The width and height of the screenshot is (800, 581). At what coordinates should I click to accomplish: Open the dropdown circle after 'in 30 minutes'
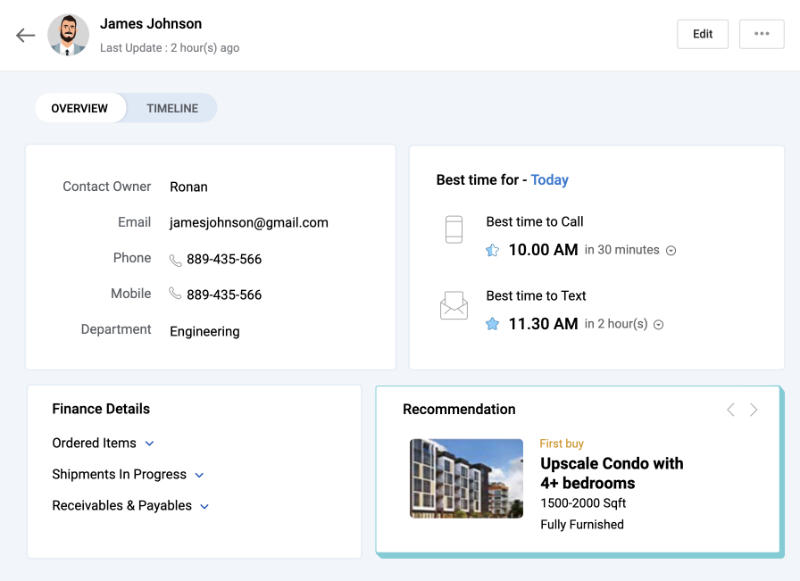671,250
